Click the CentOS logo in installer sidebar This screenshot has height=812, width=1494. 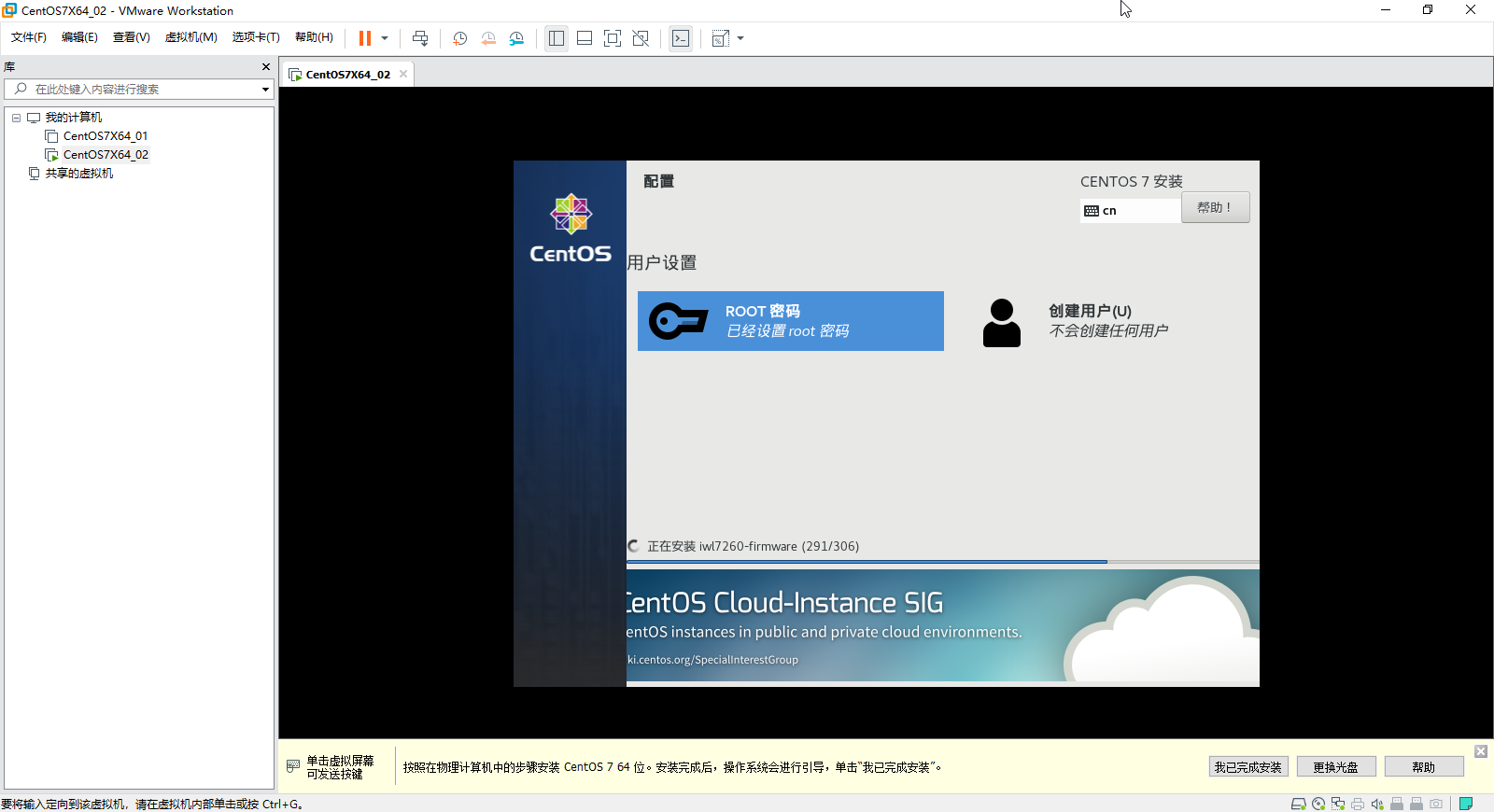pos(571,229)
